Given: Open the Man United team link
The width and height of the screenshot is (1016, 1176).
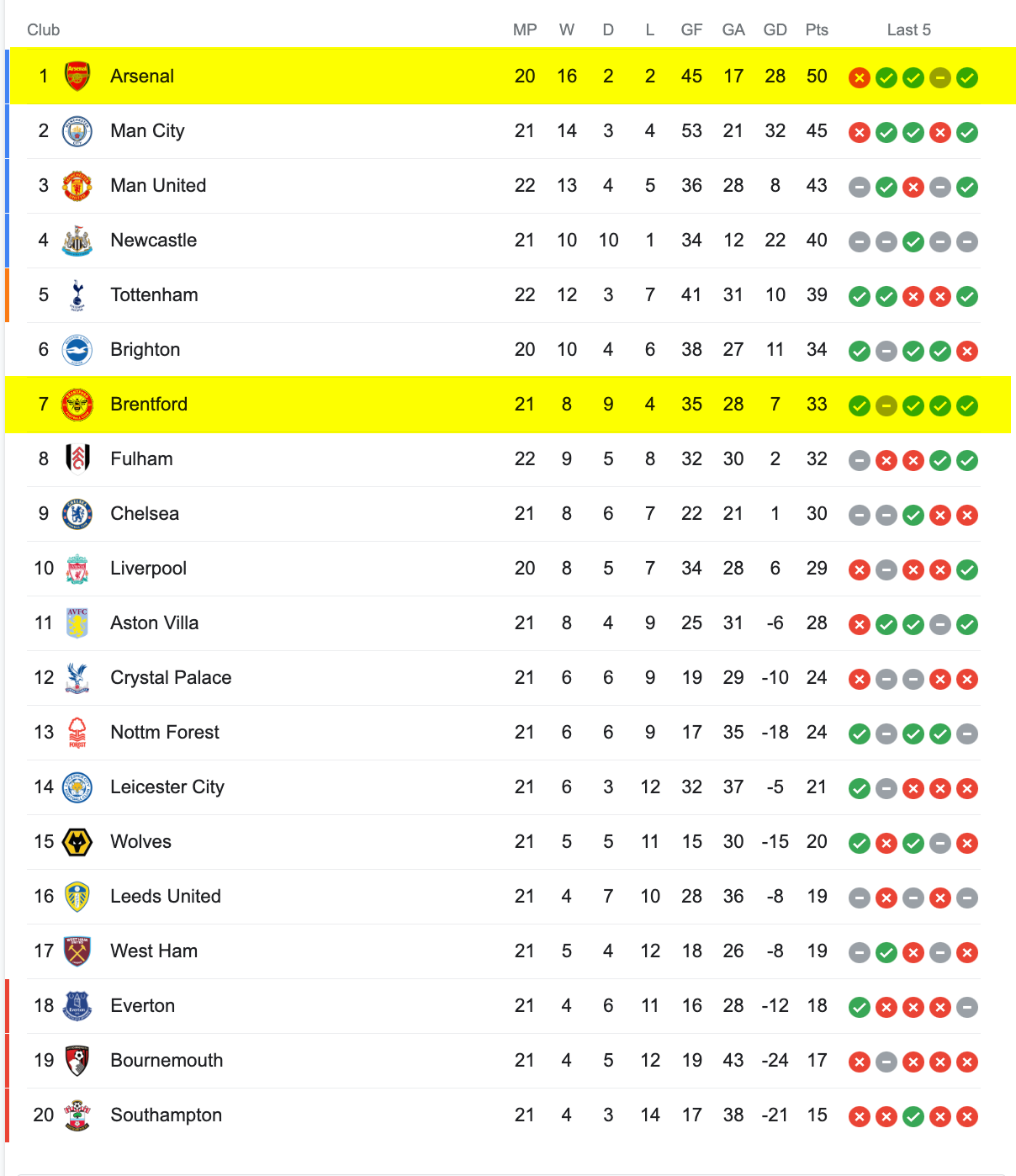Looking at the screenshot, I should pos(158,185).
